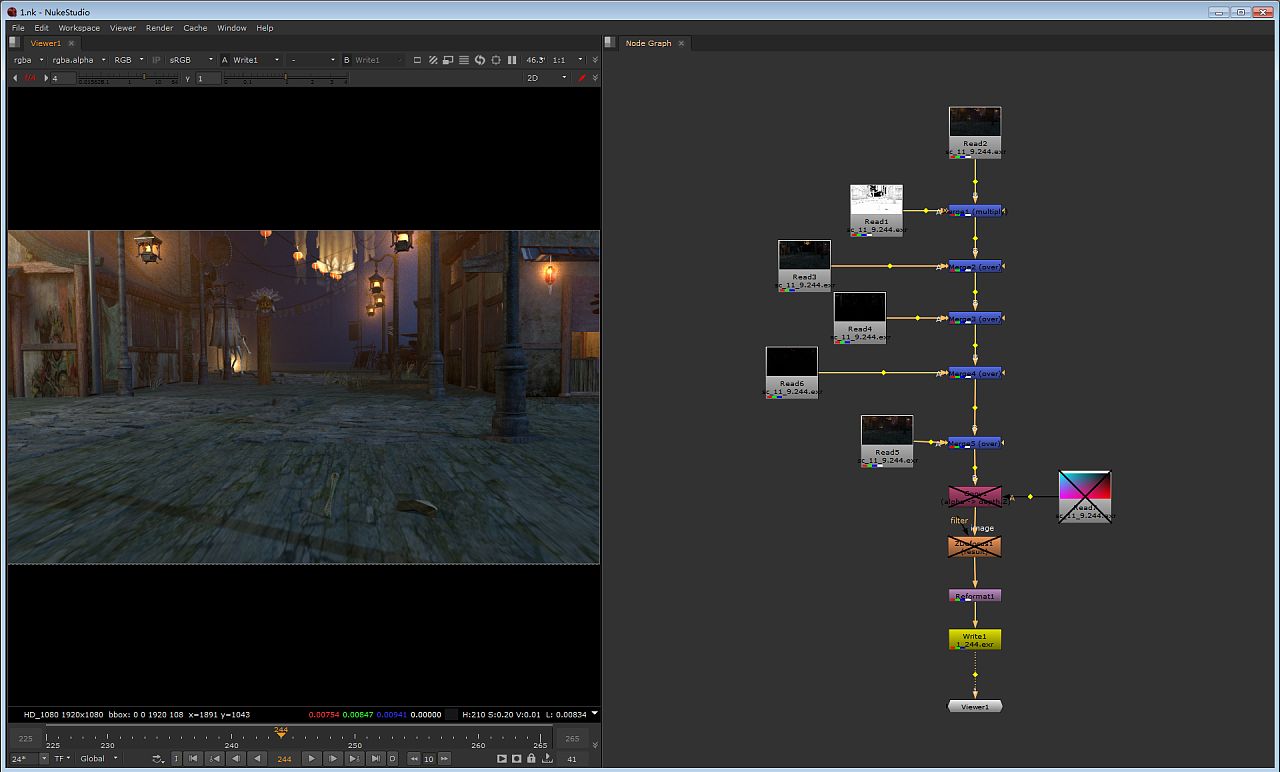Select the Reformat1 node

(x=975, y=596)
